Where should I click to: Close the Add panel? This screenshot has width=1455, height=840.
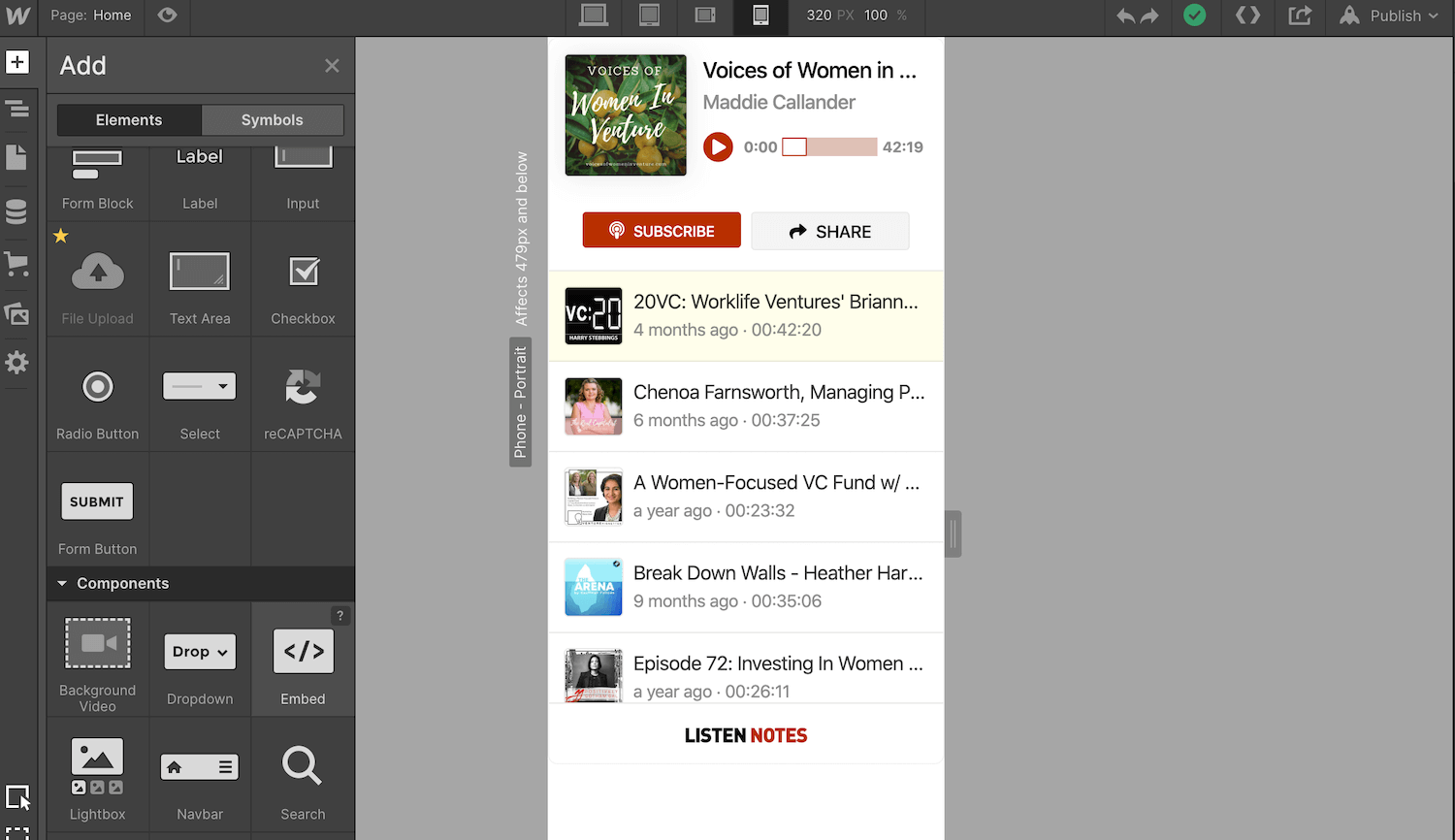coord(332,66)
